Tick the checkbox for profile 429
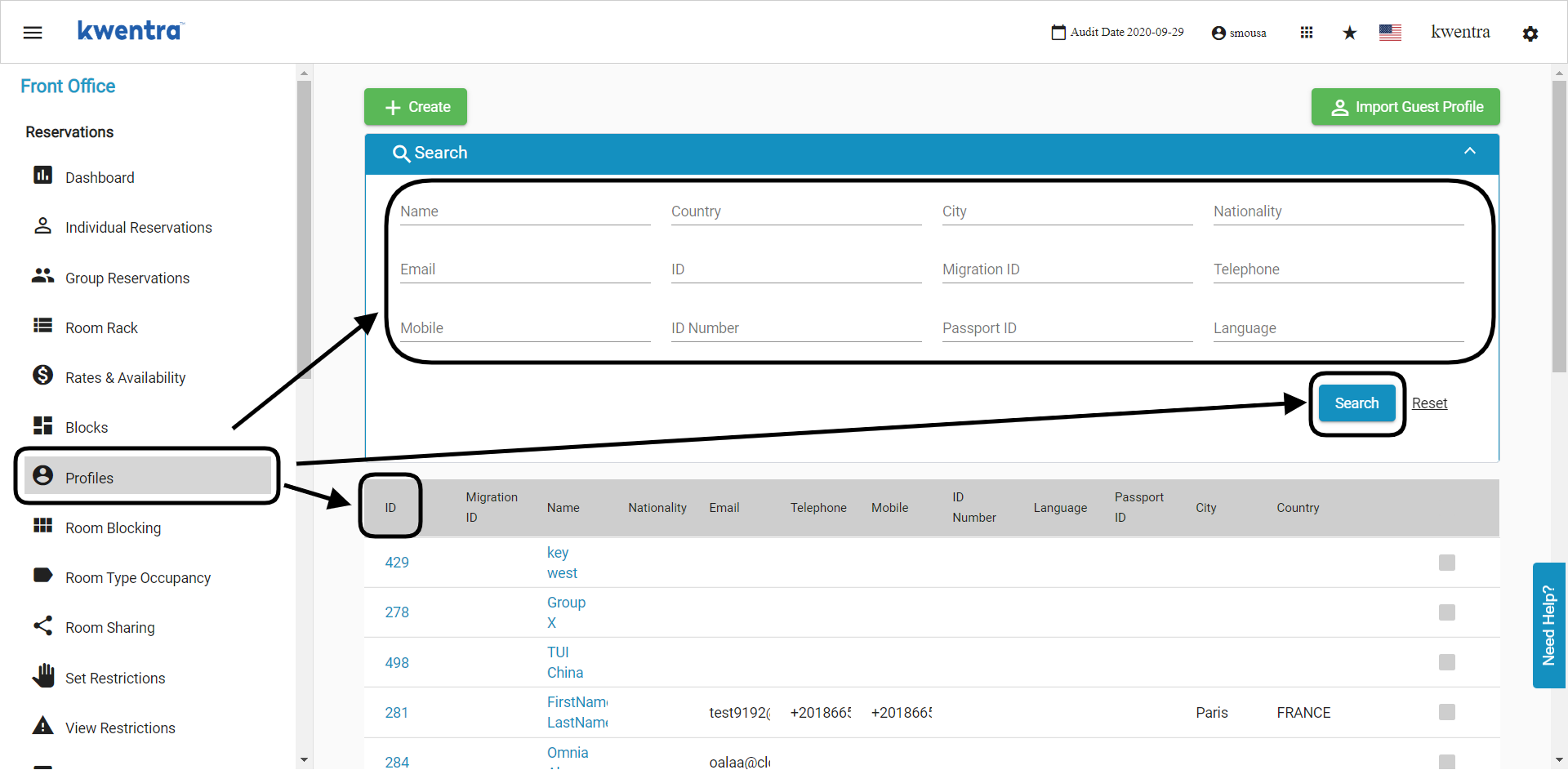Screen dimensions: 1568x770 click(1447, 563)
